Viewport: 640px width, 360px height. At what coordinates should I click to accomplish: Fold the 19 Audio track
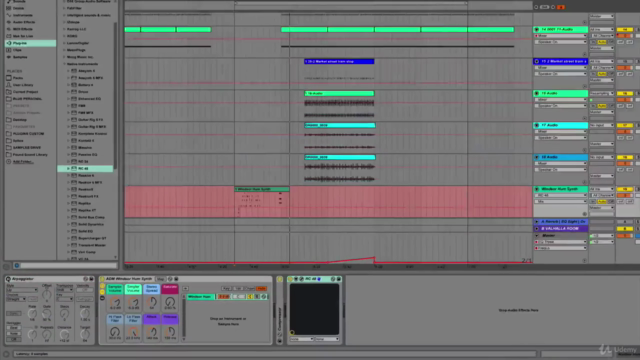pyautogui.click(x=537, y=93)
